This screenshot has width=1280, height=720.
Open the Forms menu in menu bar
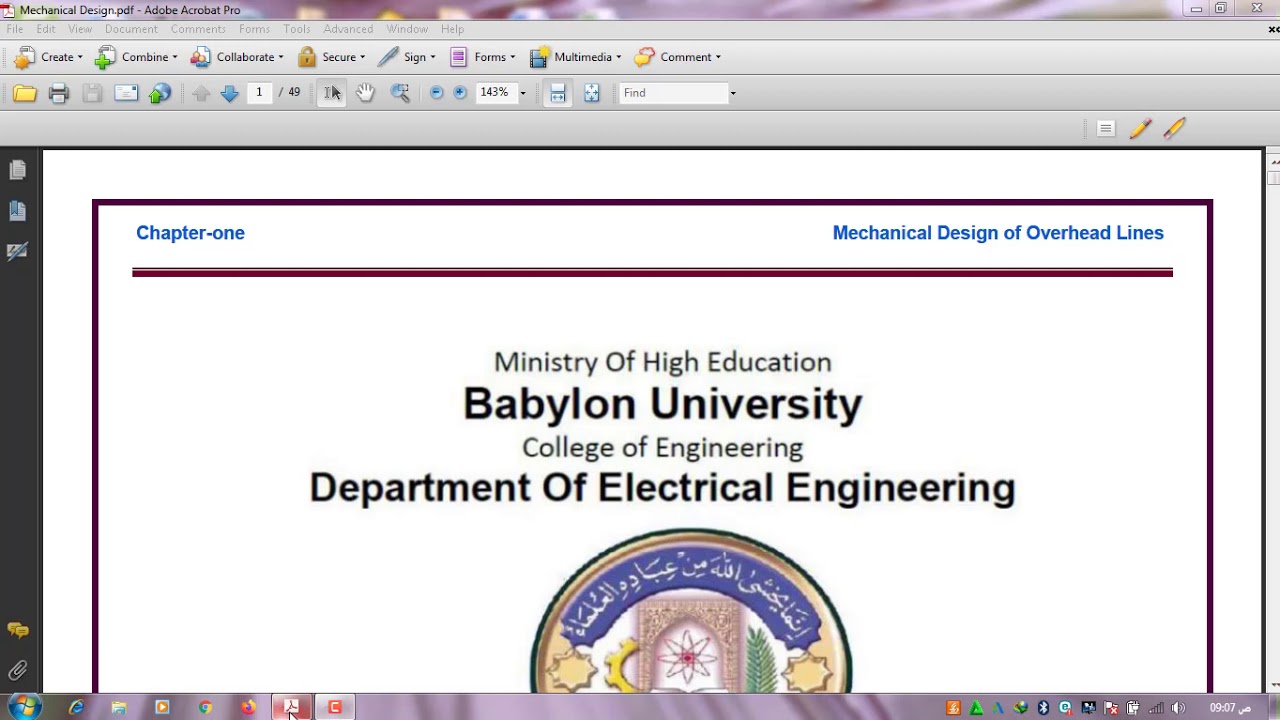pyautogui.click(x=255, y=29)
